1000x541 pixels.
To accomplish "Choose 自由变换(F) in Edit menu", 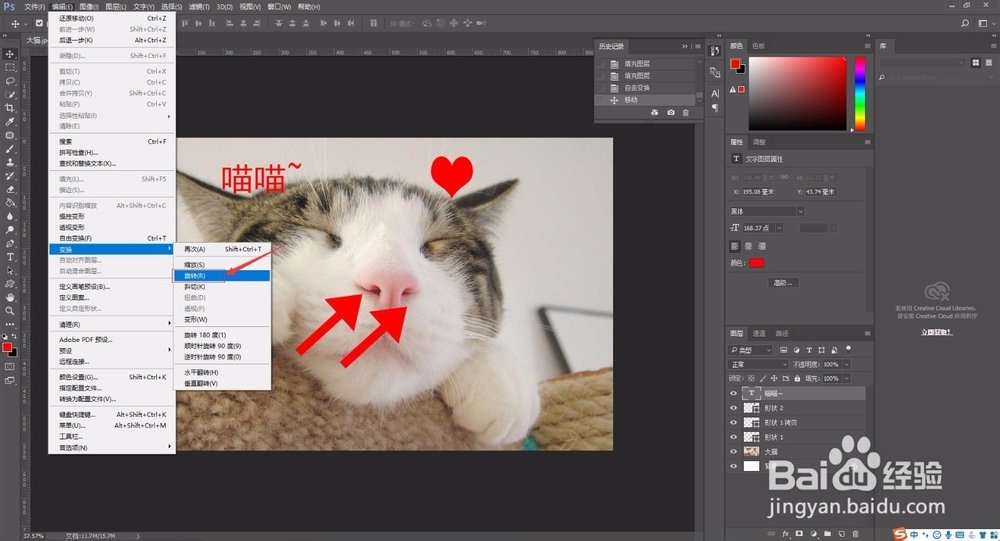I will click(112, 238).
